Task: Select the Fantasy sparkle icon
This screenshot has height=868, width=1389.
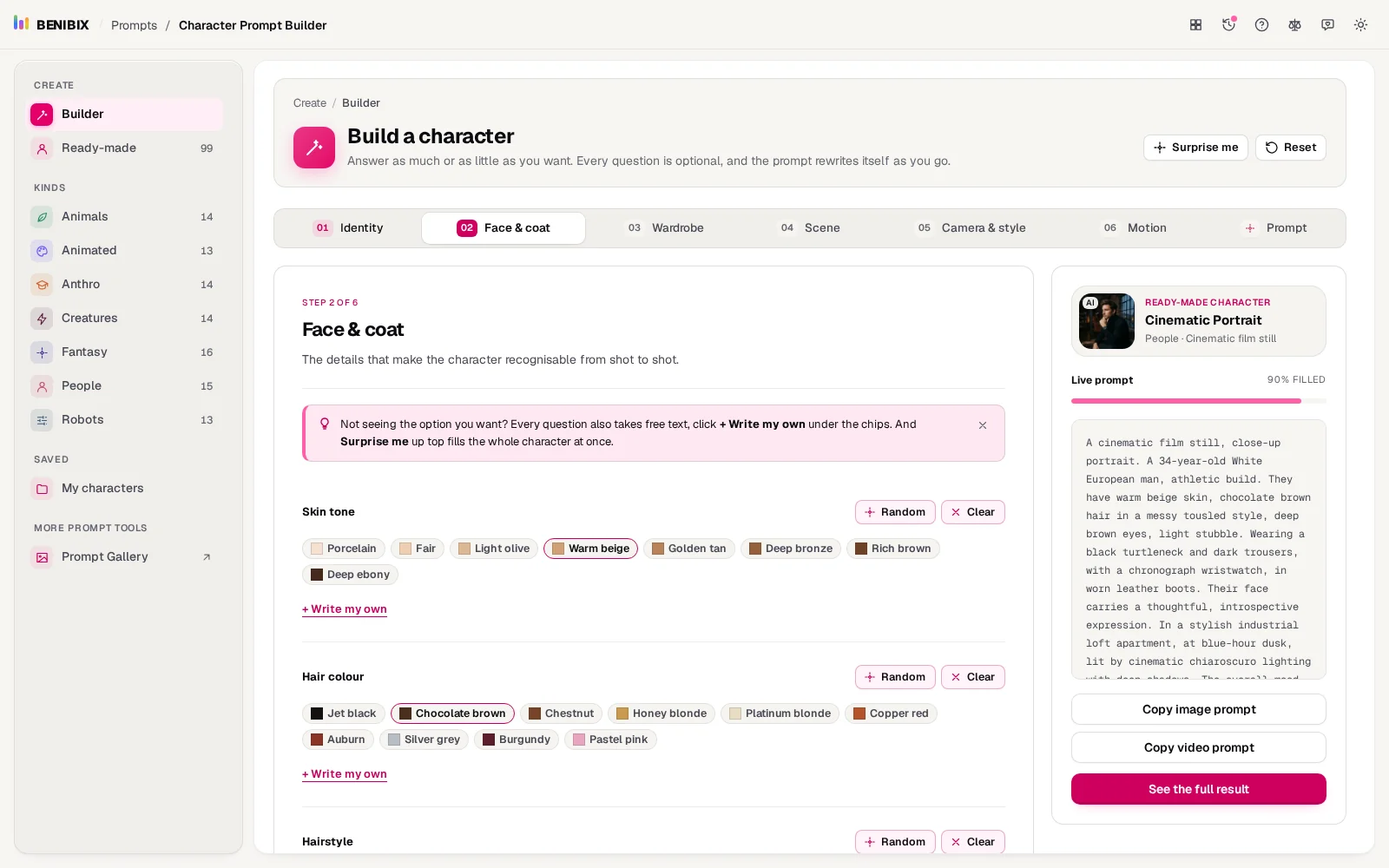Action: point(42,352)
